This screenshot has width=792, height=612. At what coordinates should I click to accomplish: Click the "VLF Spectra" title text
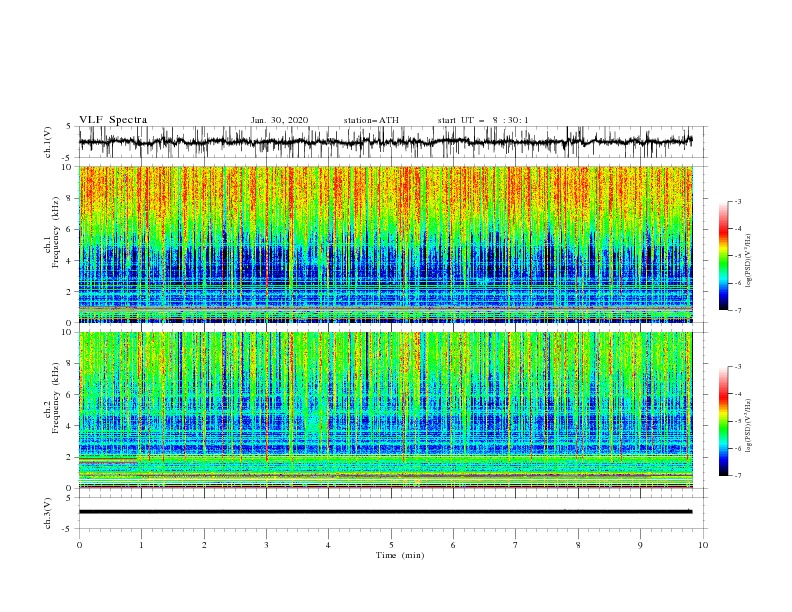tap(113, 120)
